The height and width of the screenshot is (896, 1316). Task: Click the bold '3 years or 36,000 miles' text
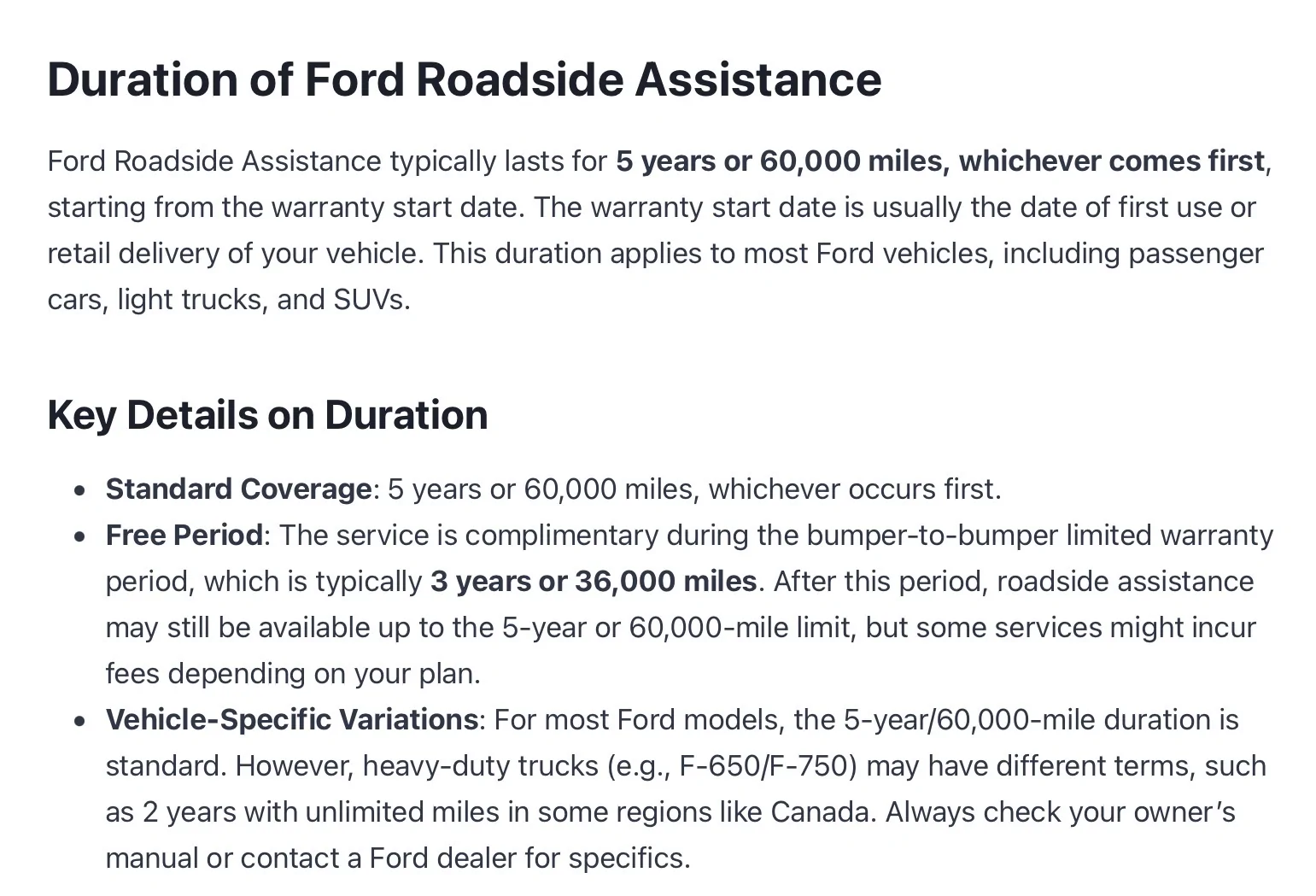(x=594, y=581)
